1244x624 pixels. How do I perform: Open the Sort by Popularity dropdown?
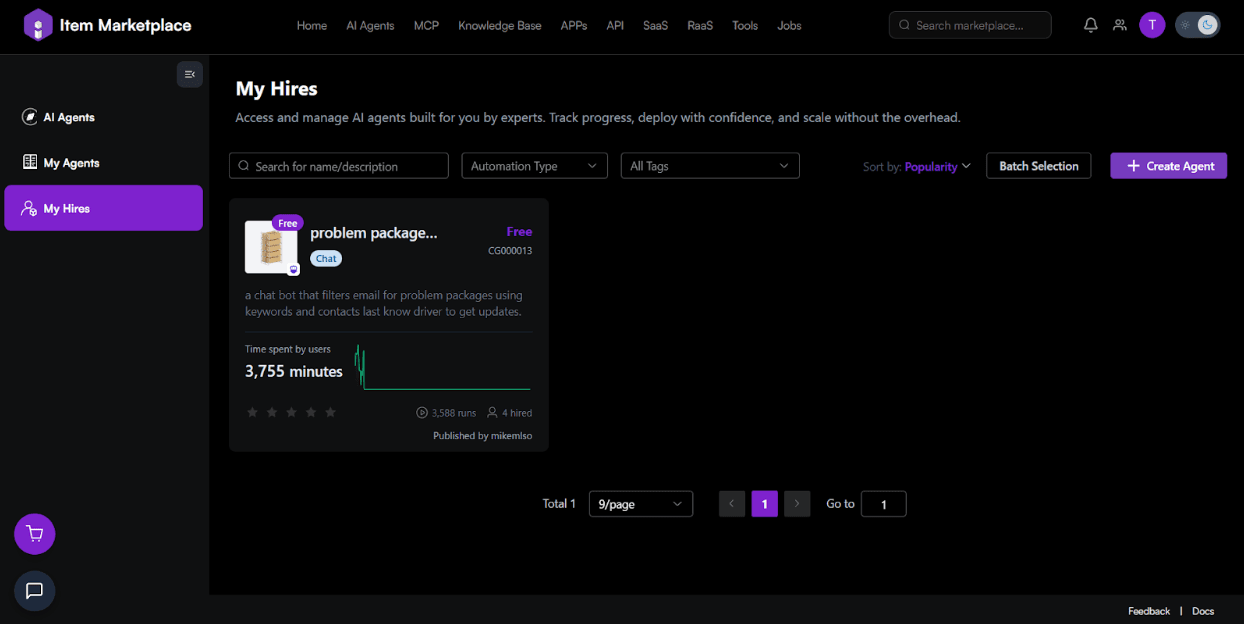point(937,167)
